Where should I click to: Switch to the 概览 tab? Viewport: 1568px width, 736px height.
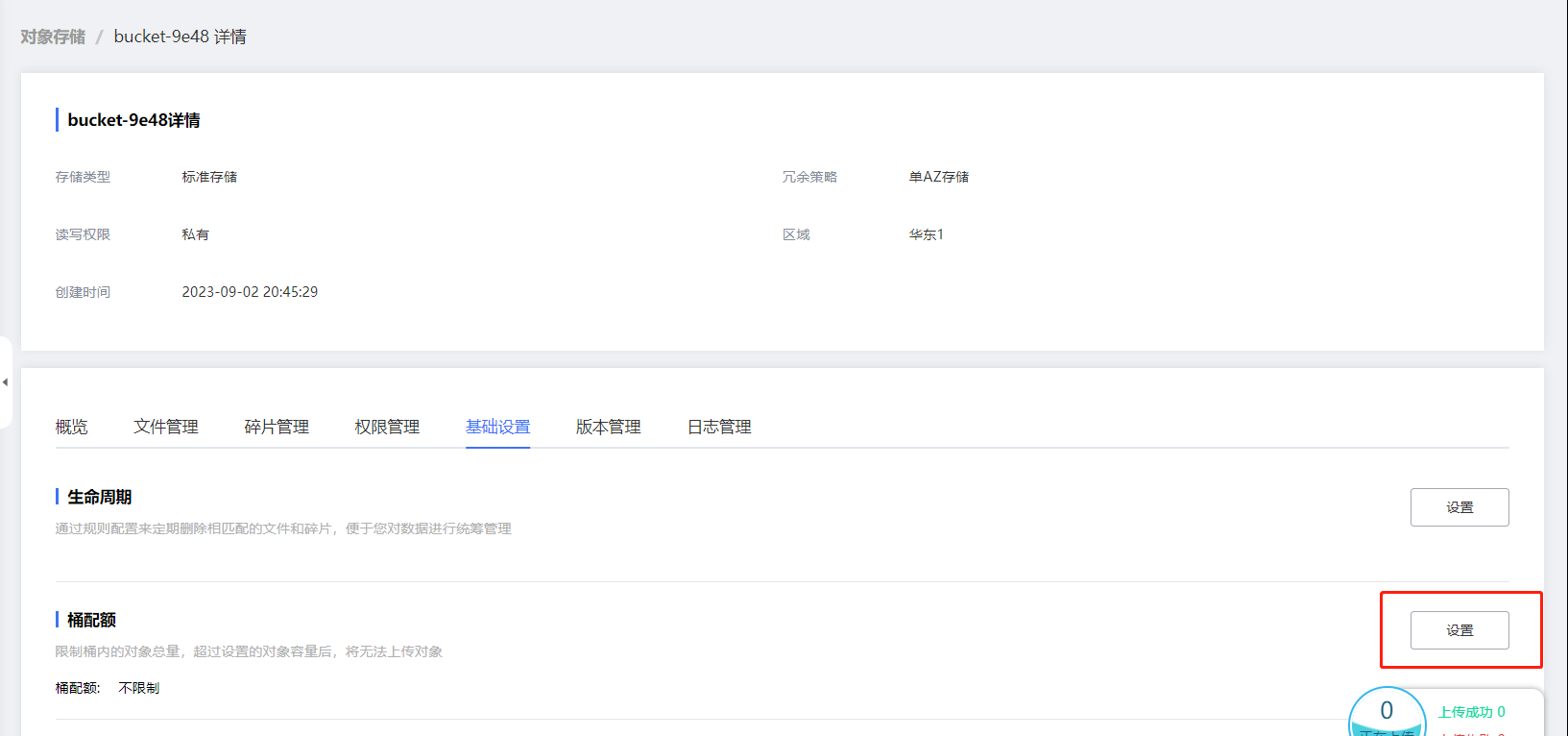(x=72, y=427)
